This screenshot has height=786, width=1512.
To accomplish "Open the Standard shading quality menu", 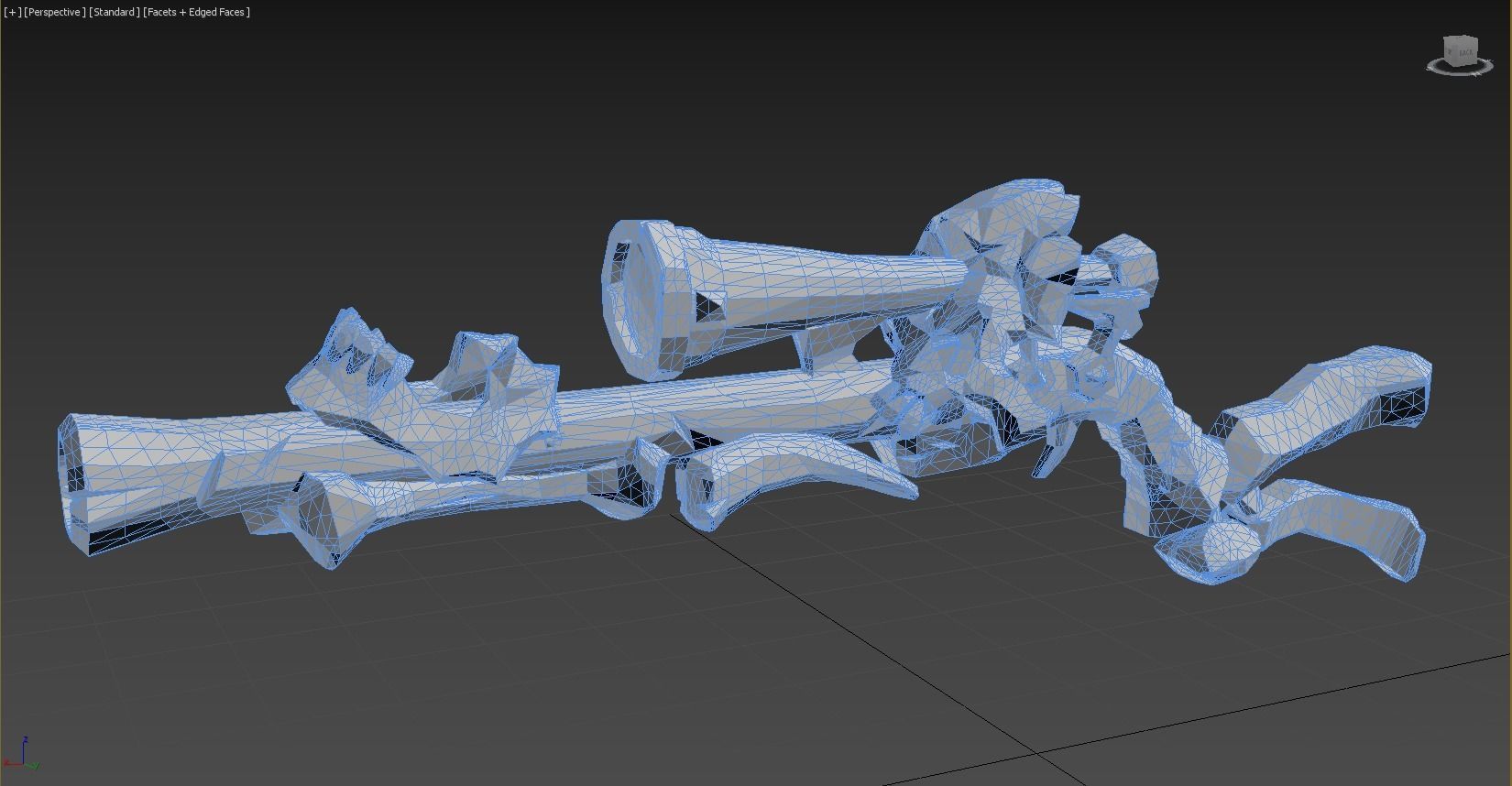I will [x=115, y=12].
